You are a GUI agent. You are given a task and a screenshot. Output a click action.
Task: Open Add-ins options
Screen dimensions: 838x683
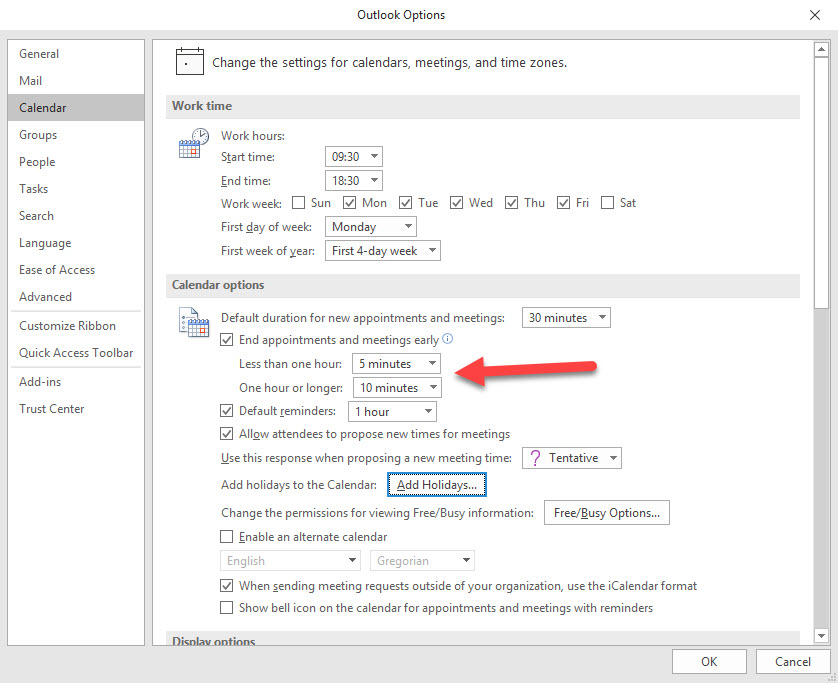click(x=76, y=382)
